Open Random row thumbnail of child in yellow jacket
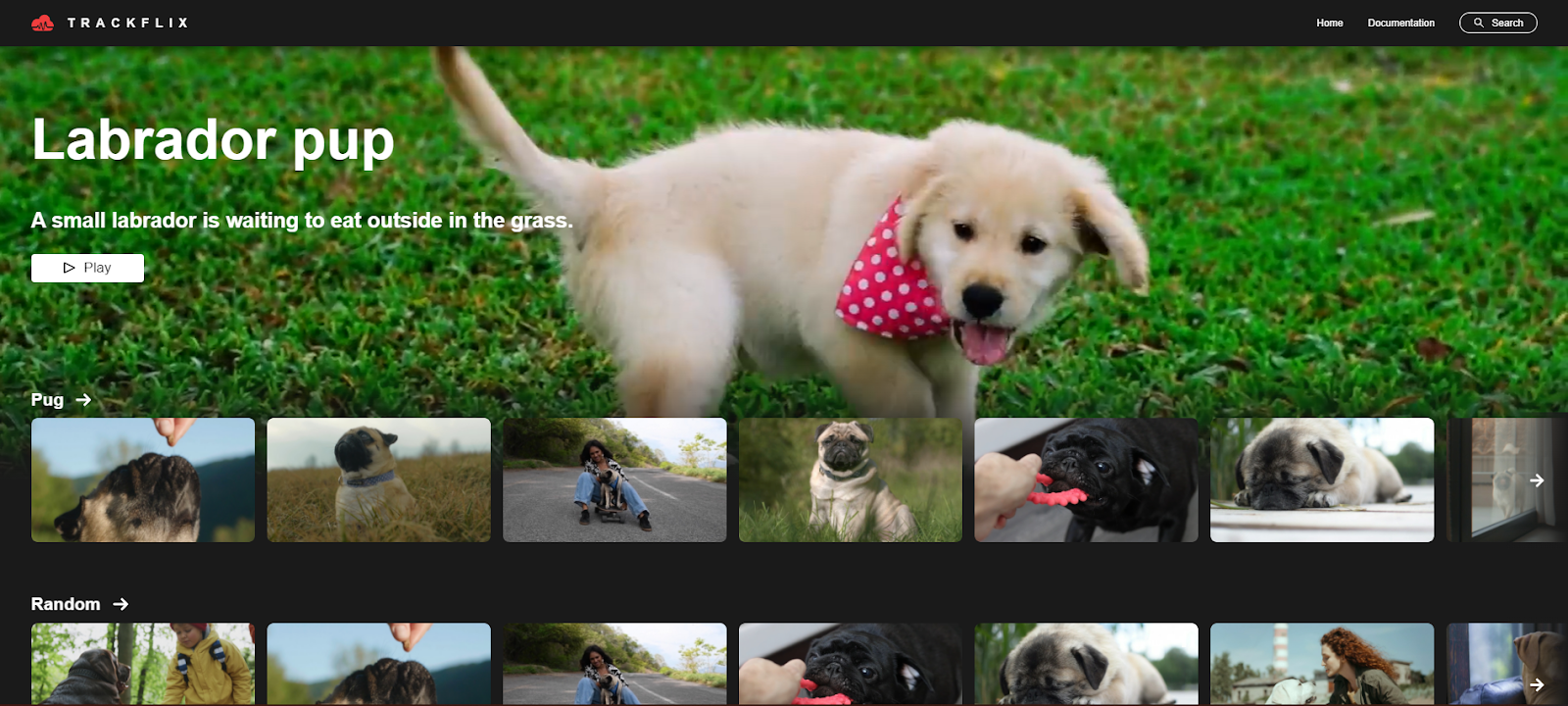This screenshot has height=706, width=1568. coord(143,664)
